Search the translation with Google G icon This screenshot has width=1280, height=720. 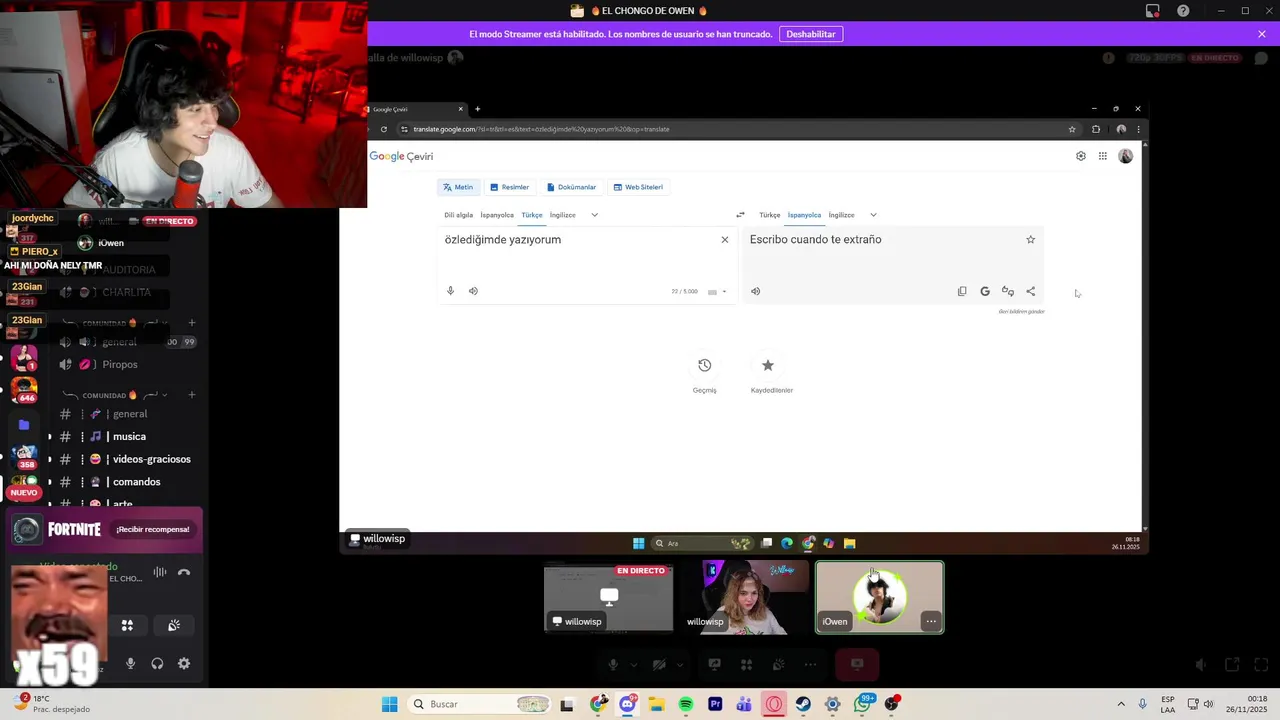pos(985,291)
